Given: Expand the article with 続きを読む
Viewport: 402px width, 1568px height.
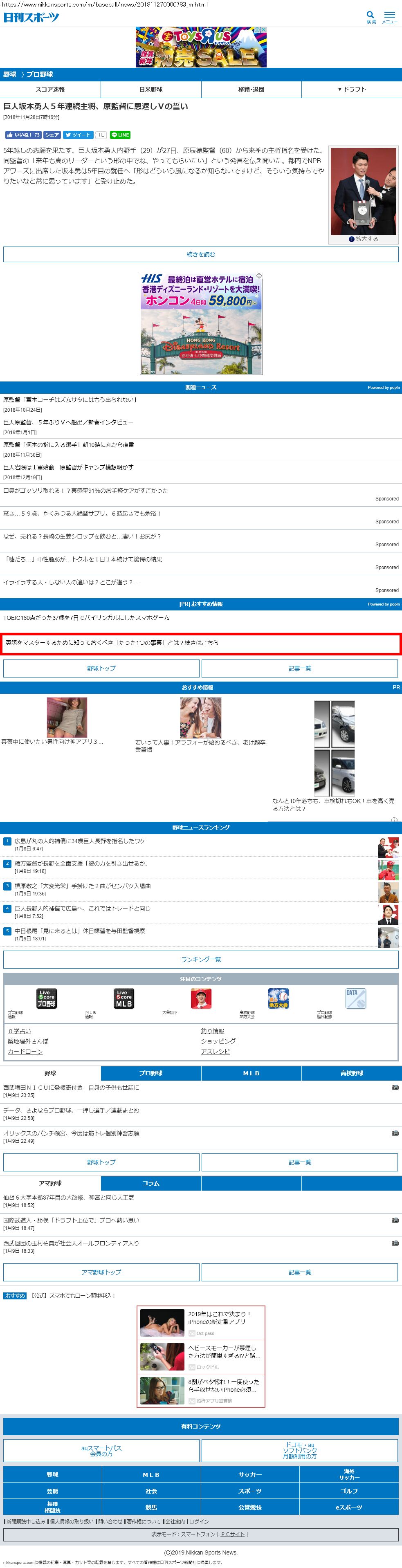Looking at the screenshot, I should 200,254.
